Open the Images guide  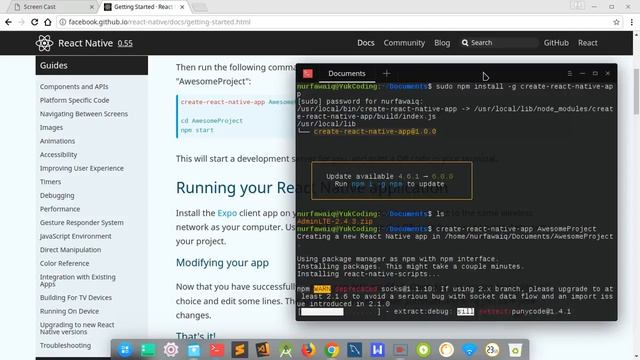(x=51, y=127)
